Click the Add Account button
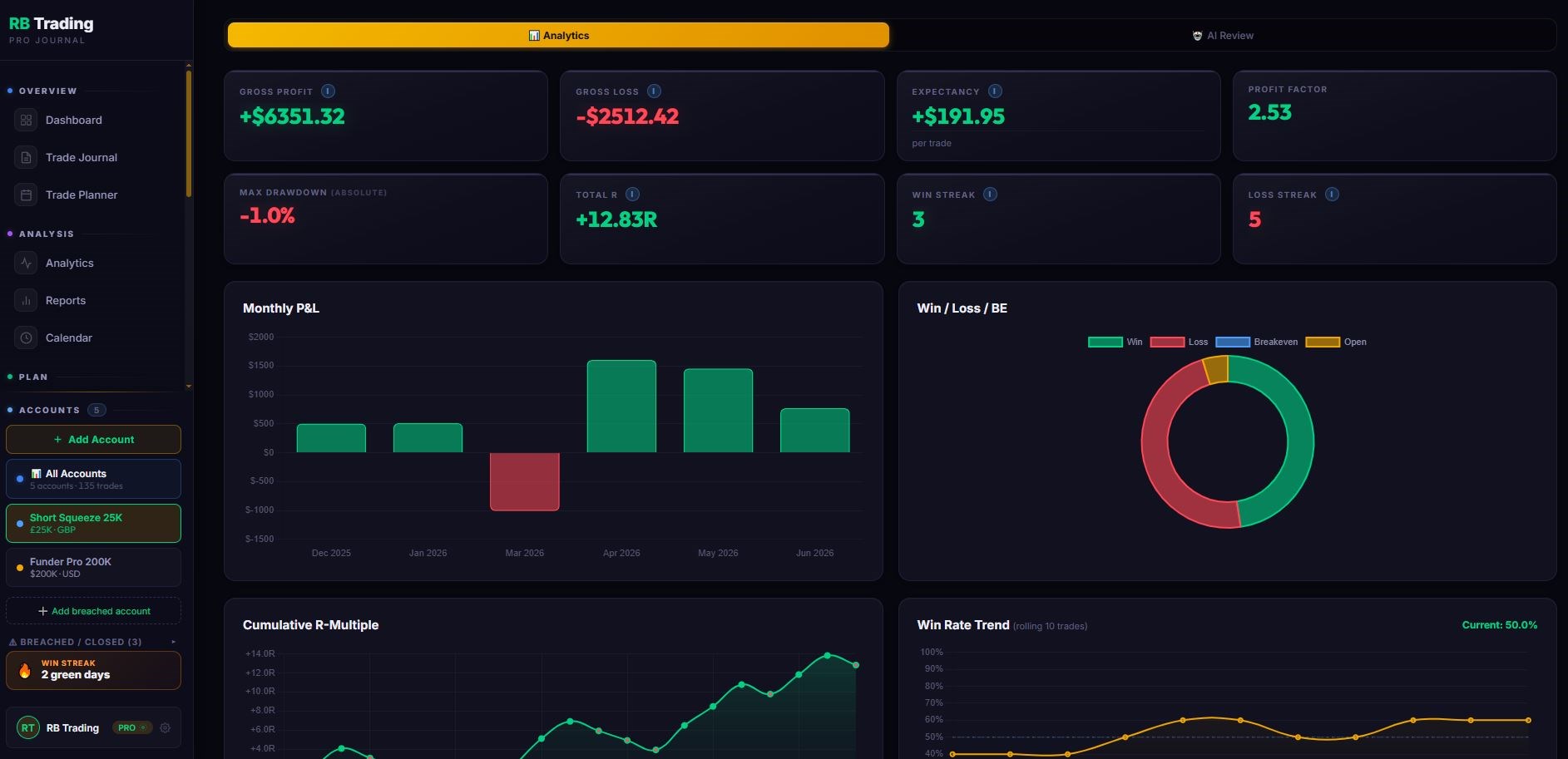The height and width of the screenshot is (759, 1568). [x=93, y=439]
